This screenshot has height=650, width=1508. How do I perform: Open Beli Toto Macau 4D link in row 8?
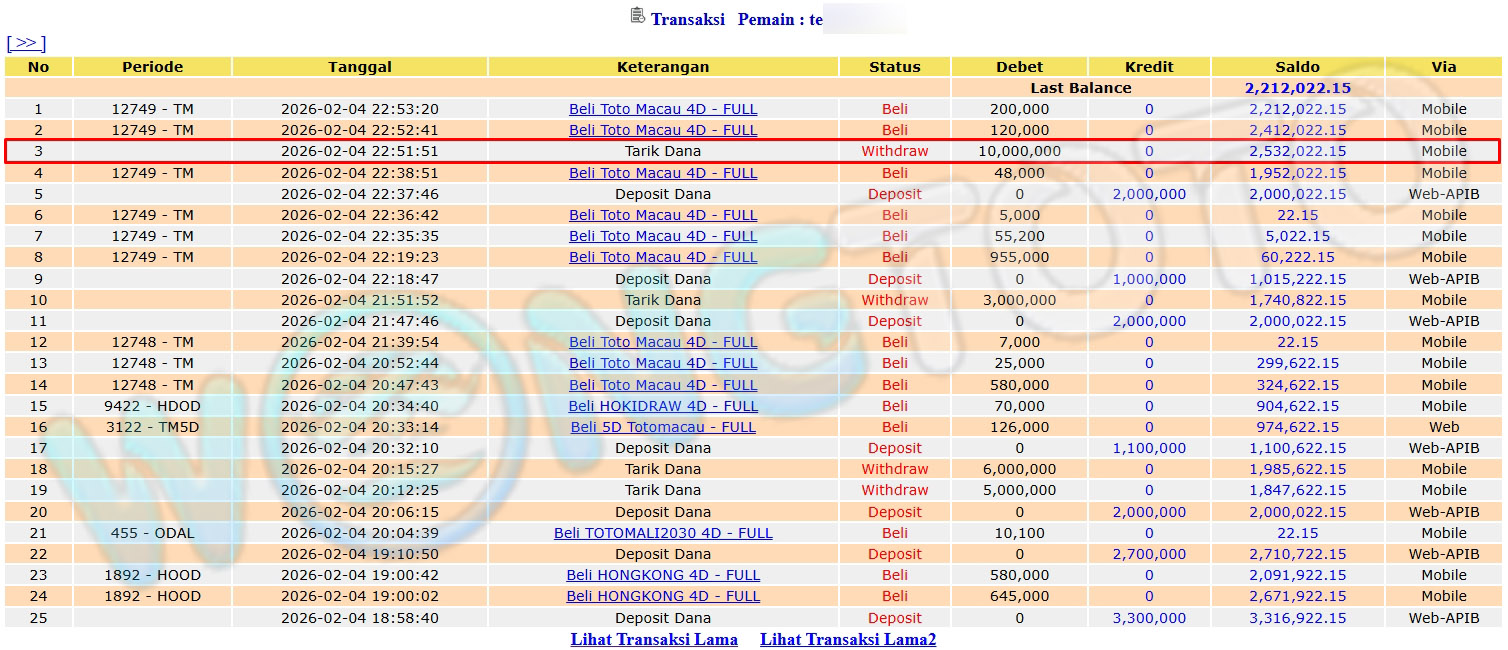coord(663,257)
